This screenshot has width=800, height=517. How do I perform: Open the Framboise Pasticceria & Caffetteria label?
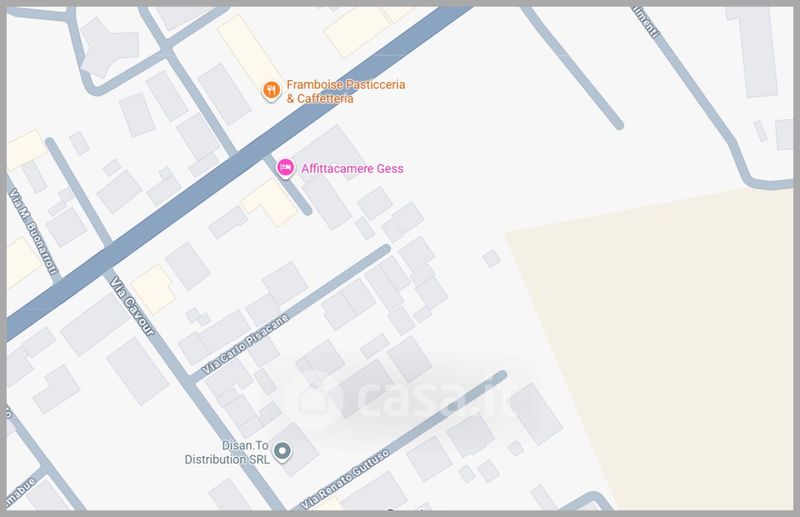(x=345, y=91)
